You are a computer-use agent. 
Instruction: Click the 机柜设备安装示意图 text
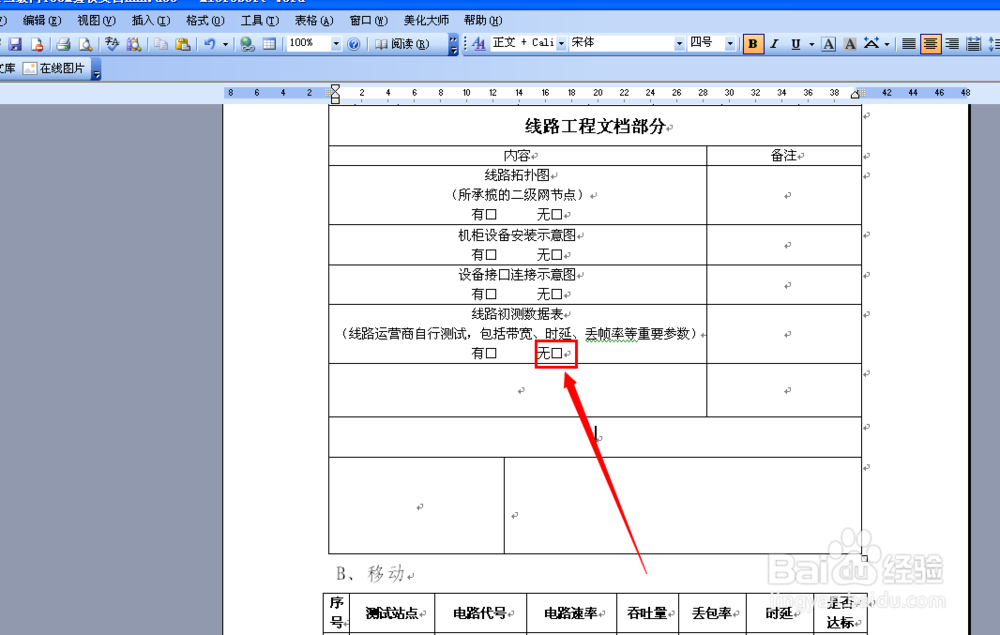point(517,235)
